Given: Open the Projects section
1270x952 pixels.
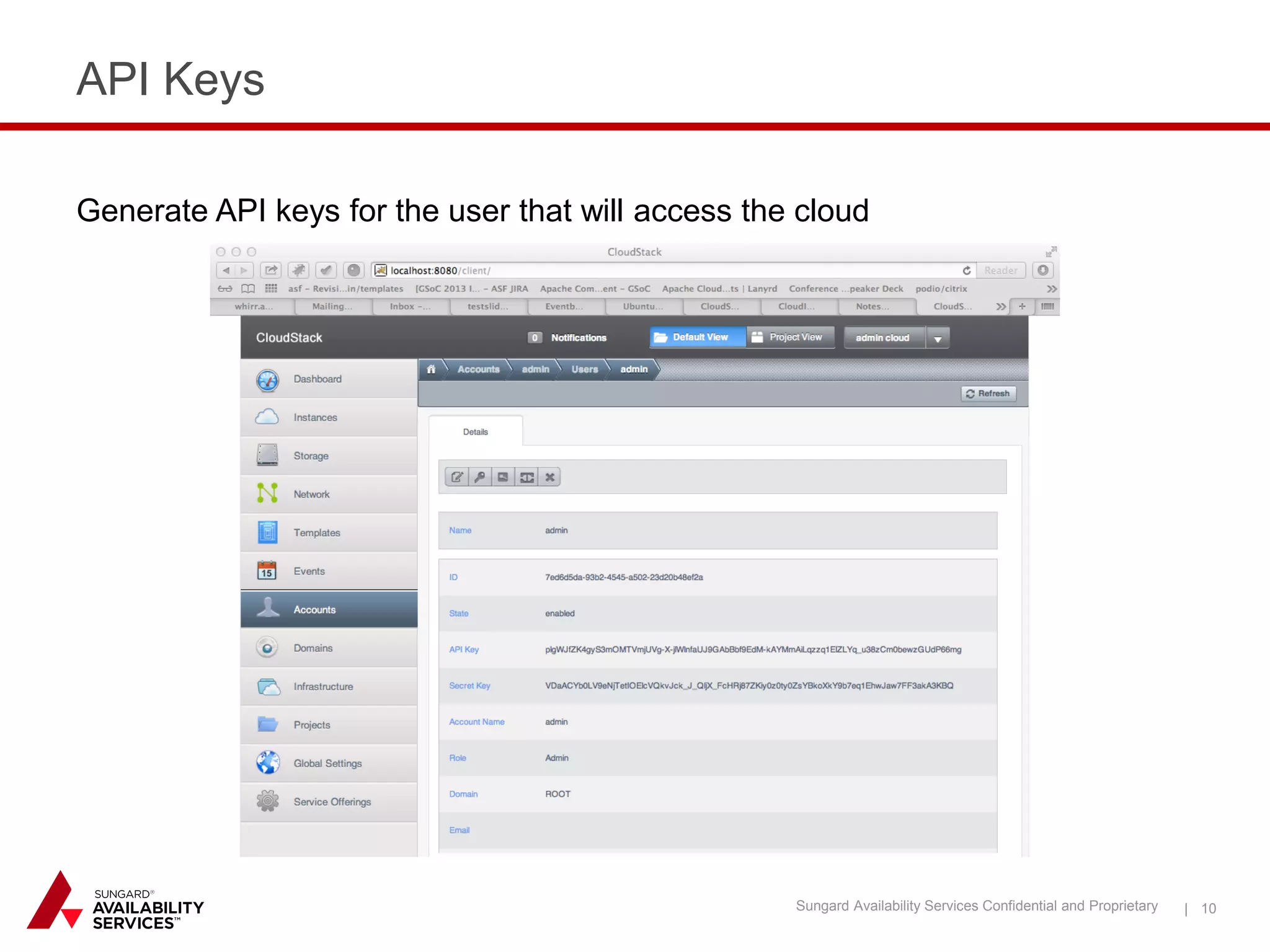Looking at the screenshot, I should [x=329, y=725].
